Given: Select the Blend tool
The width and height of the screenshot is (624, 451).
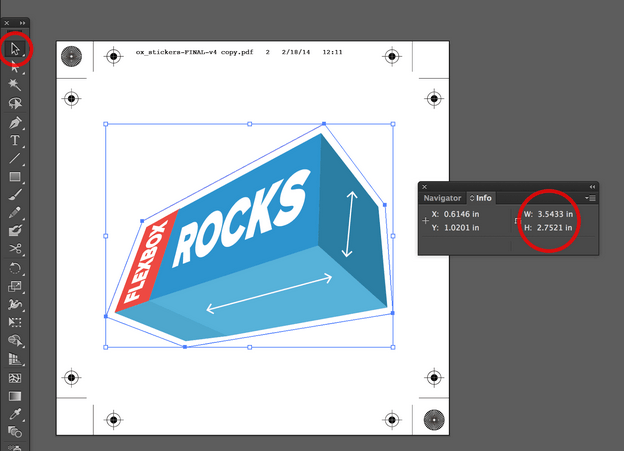Looking at the screenshot, I should pos(15,432).
